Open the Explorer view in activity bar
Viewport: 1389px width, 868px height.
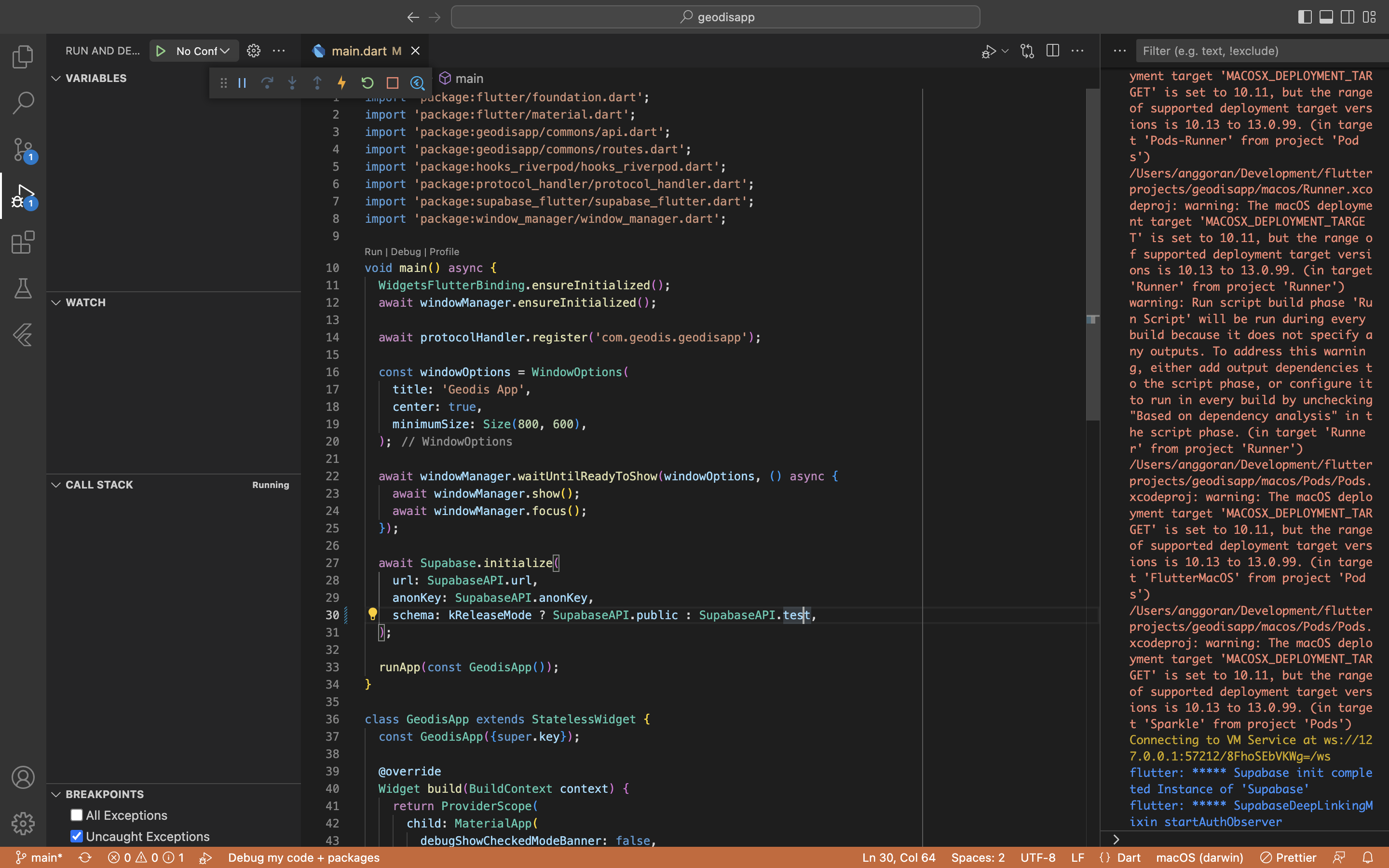[23, 56]
